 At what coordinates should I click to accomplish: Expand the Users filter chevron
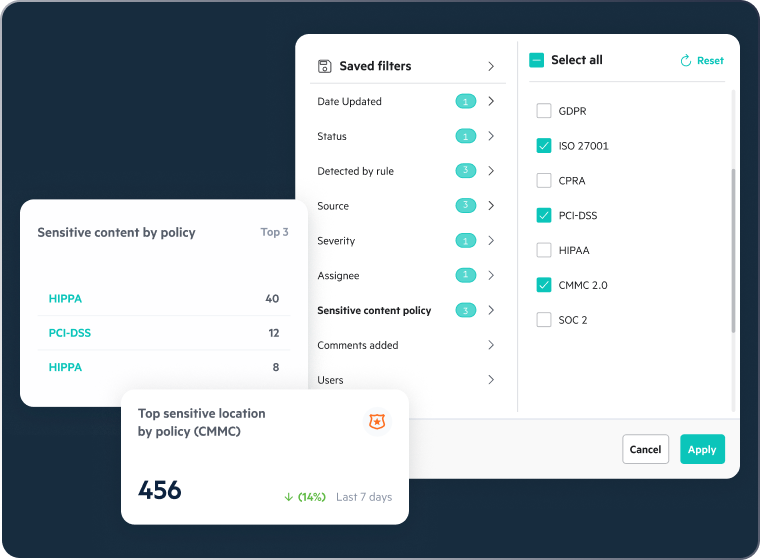pyautogui.click(x=491, y=380)
